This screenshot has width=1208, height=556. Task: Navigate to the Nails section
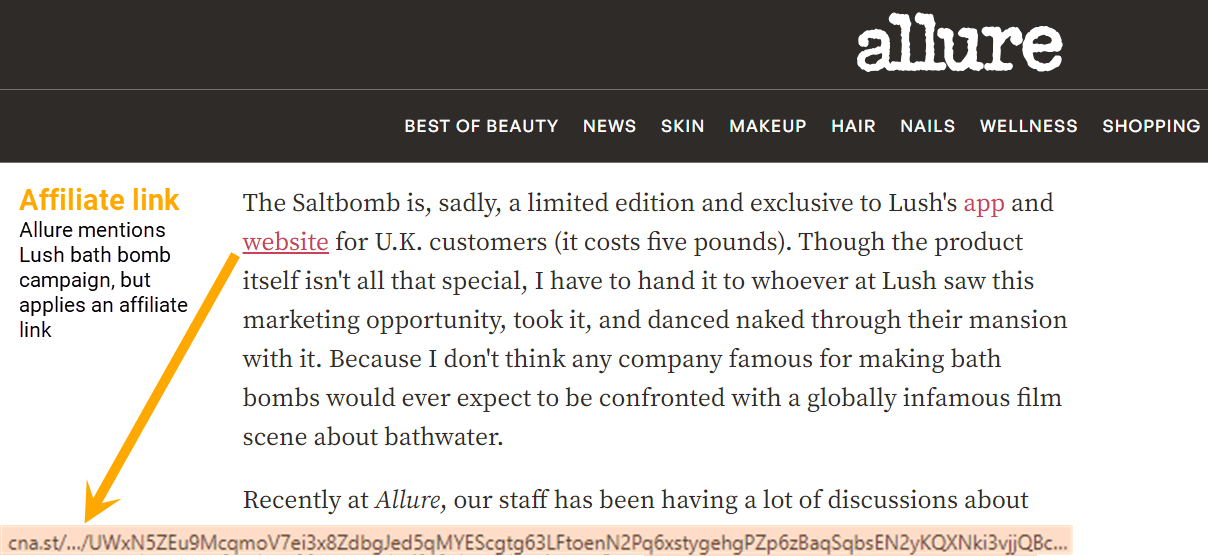[927, 126]
